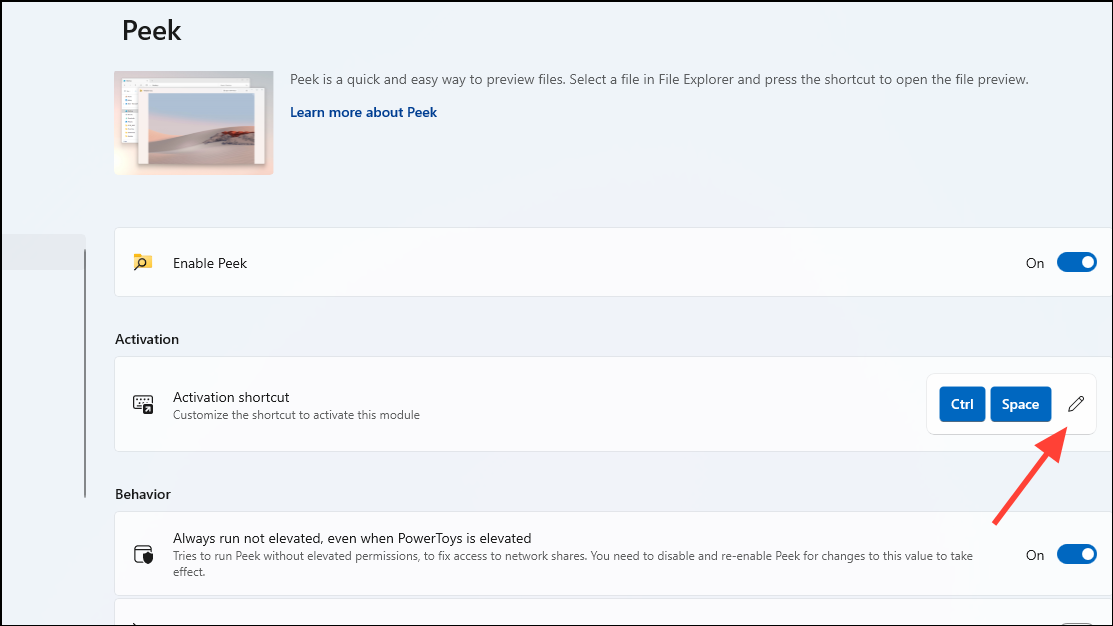
Task: Click the sidebar vertical scrollbar
Action: [85, 373]
